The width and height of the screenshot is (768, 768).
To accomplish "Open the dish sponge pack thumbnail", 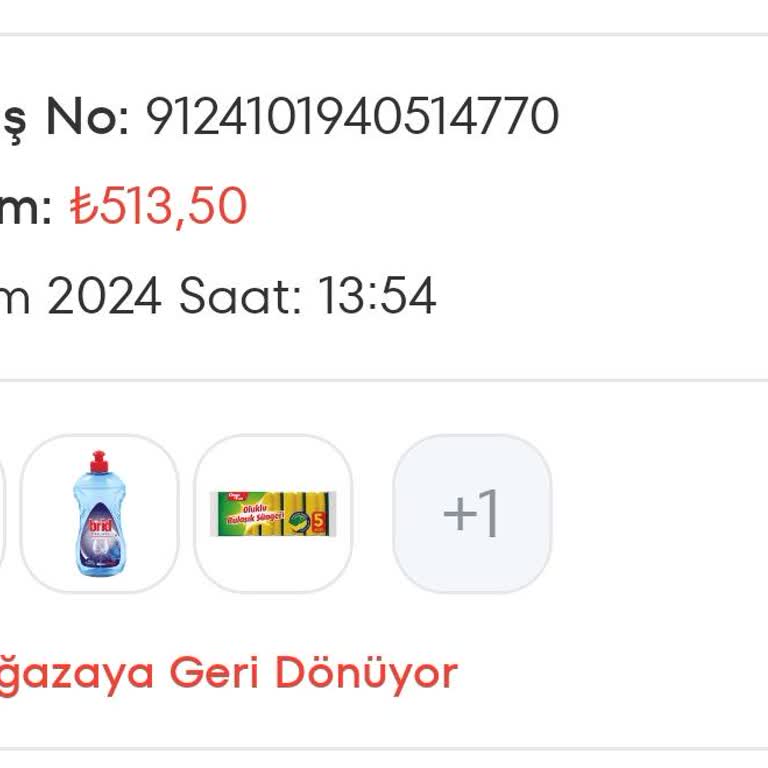I will pos(273,513).
